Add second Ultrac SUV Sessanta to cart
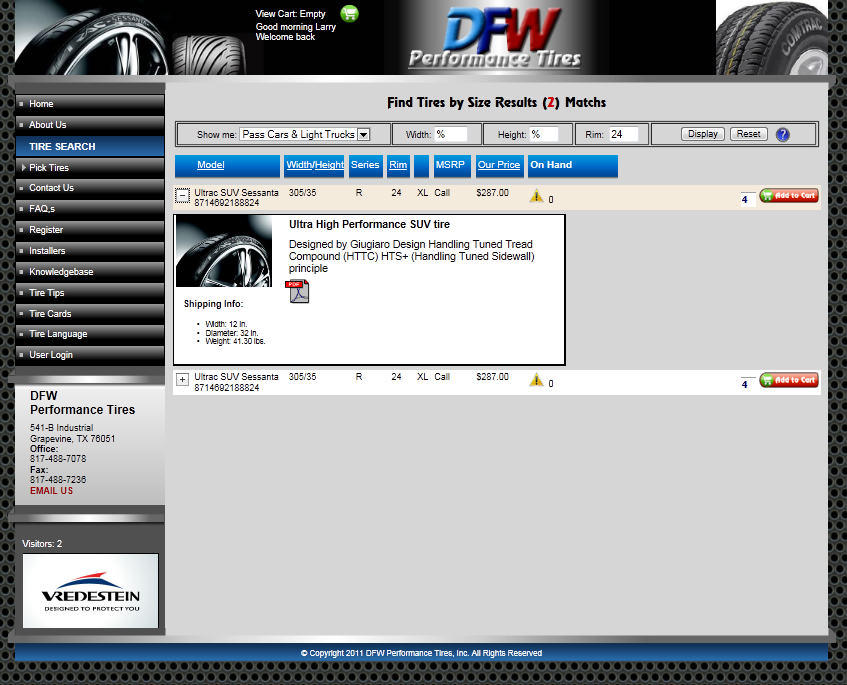The height and width of the screenshot is (685, 847). click(789, 380)
